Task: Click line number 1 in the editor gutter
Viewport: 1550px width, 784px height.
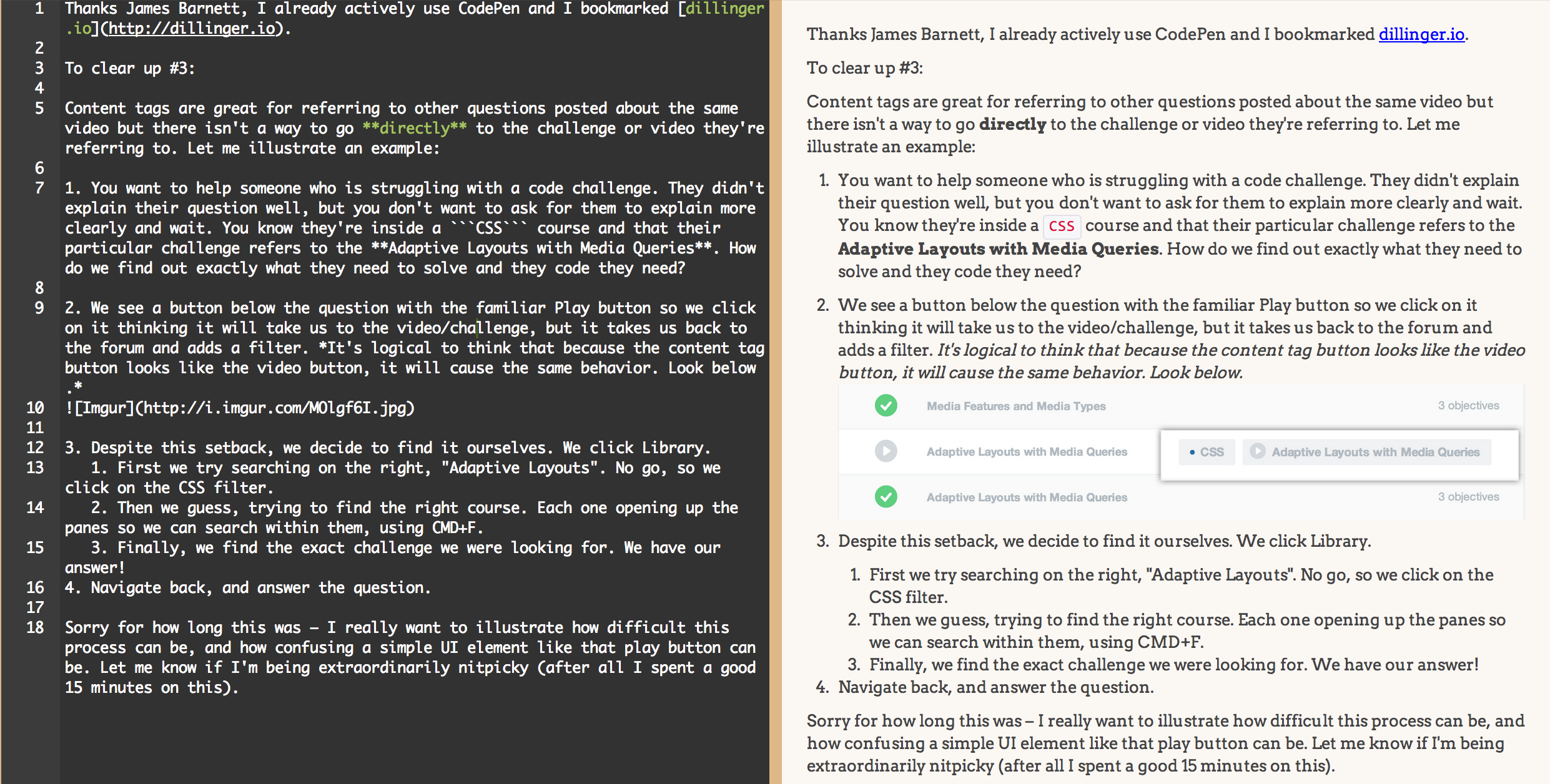Action: [x=39, y=9]
